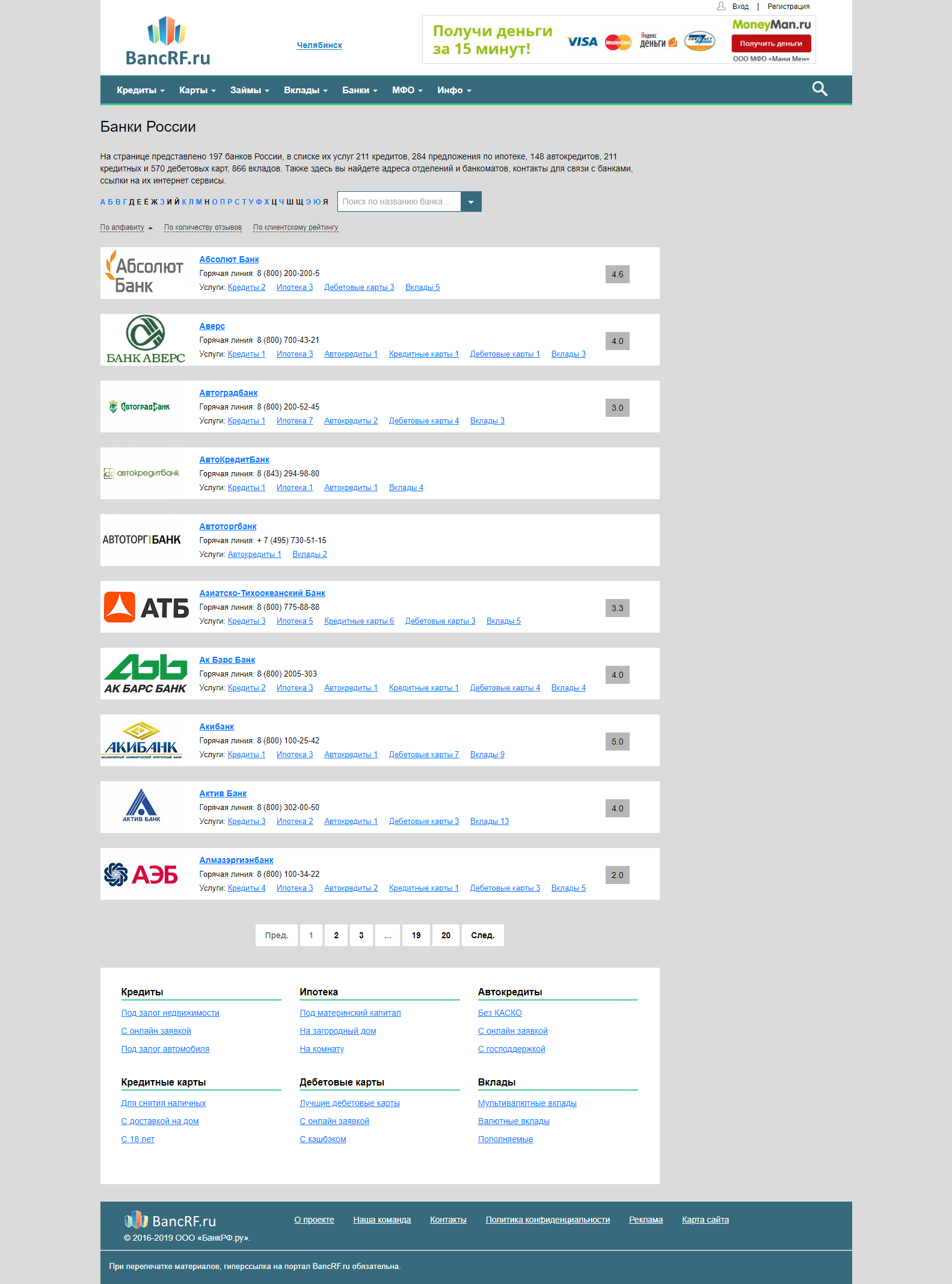Open Мультивалютные вклады link
The height and width of the screenshot is (1284, 952).
point(527,1103)
